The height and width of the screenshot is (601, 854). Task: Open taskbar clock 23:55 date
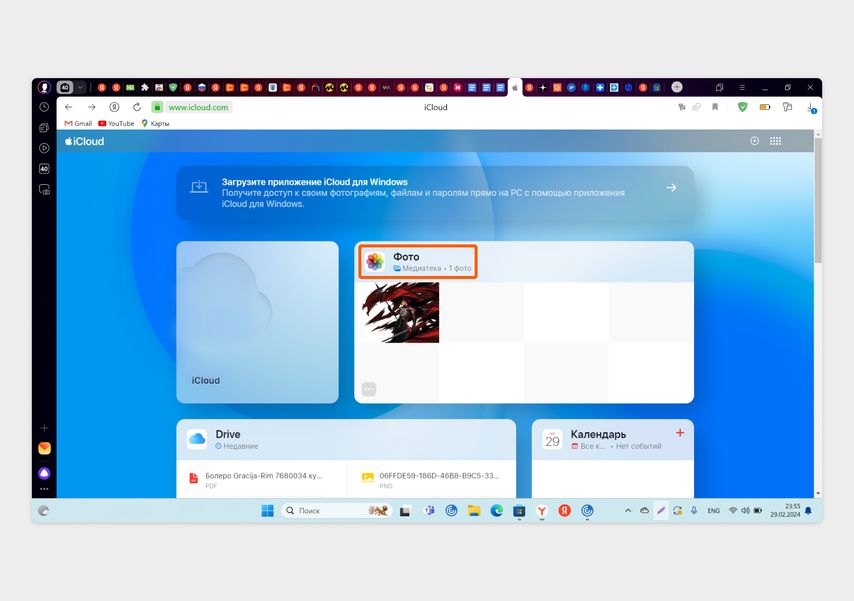(x=785, y=511)
